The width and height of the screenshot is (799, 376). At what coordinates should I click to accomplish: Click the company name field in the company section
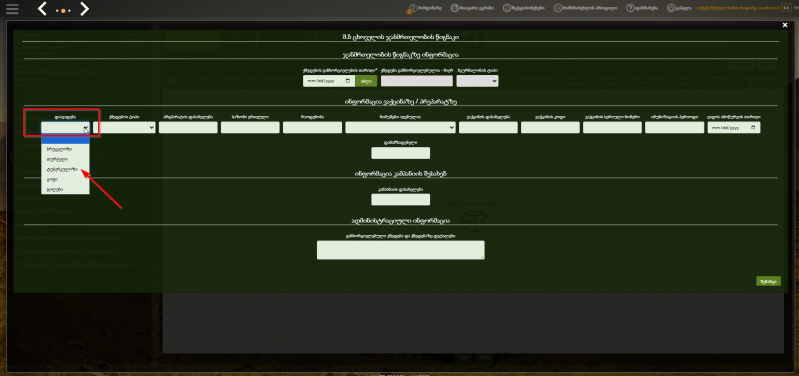pos(401,199)
